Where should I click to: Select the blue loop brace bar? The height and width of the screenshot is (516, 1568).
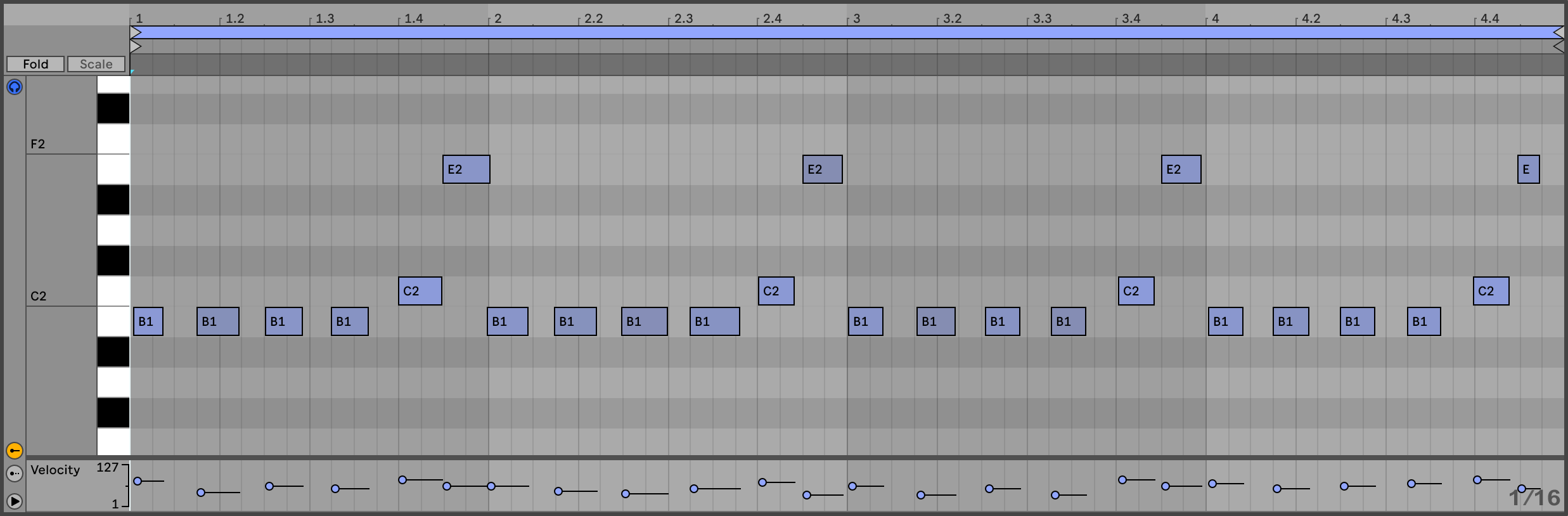coord(847,32)
